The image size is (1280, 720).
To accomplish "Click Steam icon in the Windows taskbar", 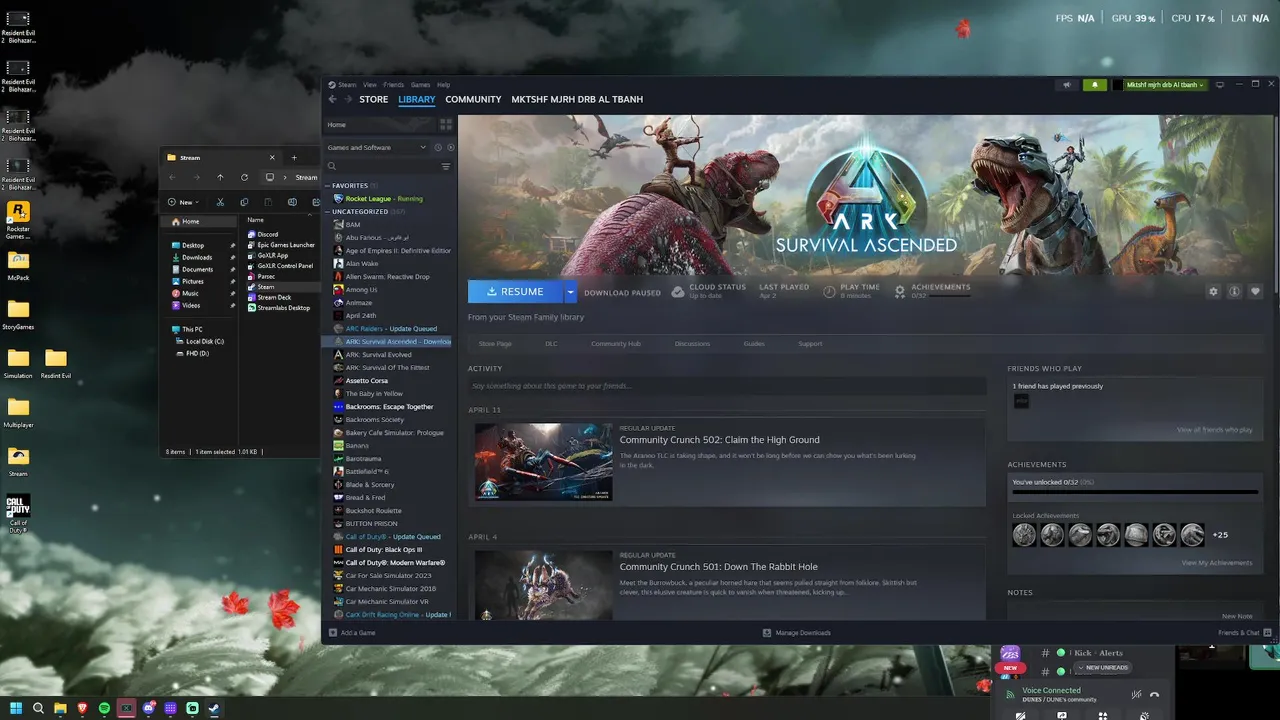I will point(214,708).
